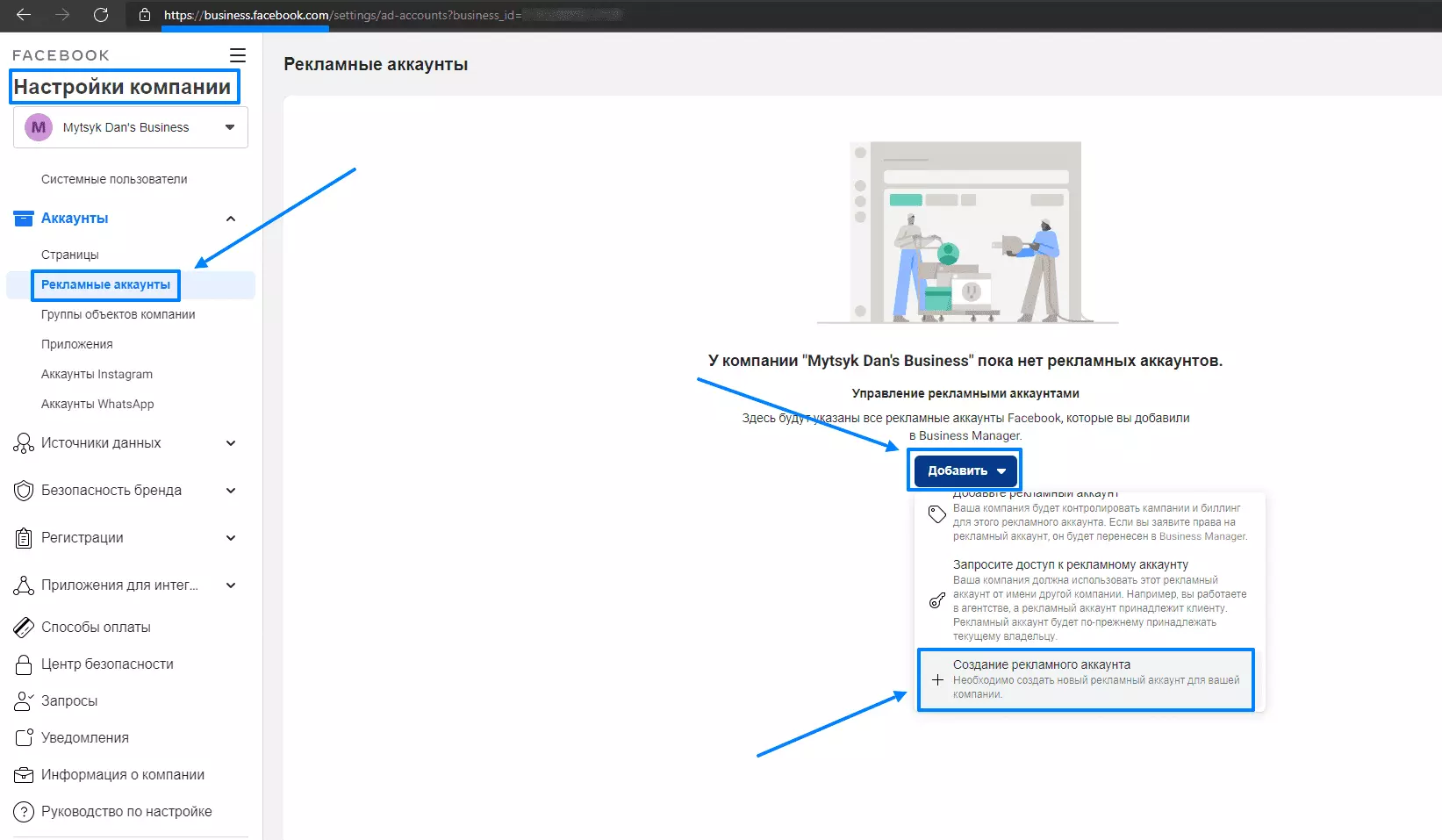
Task: Reload the page with refresh icon
Action: (101, 15)
